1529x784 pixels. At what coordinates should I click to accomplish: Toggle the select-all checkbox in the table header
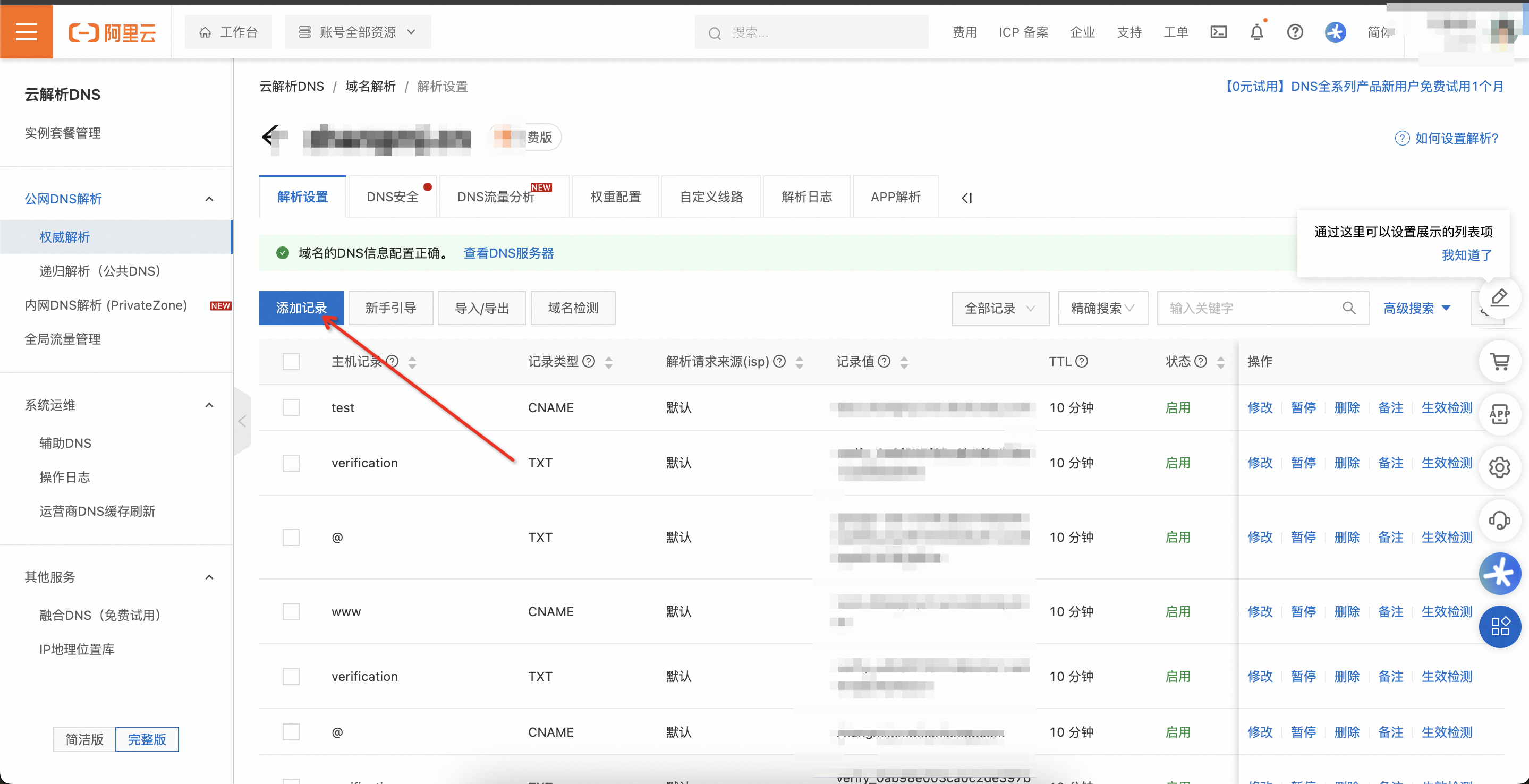291,361
